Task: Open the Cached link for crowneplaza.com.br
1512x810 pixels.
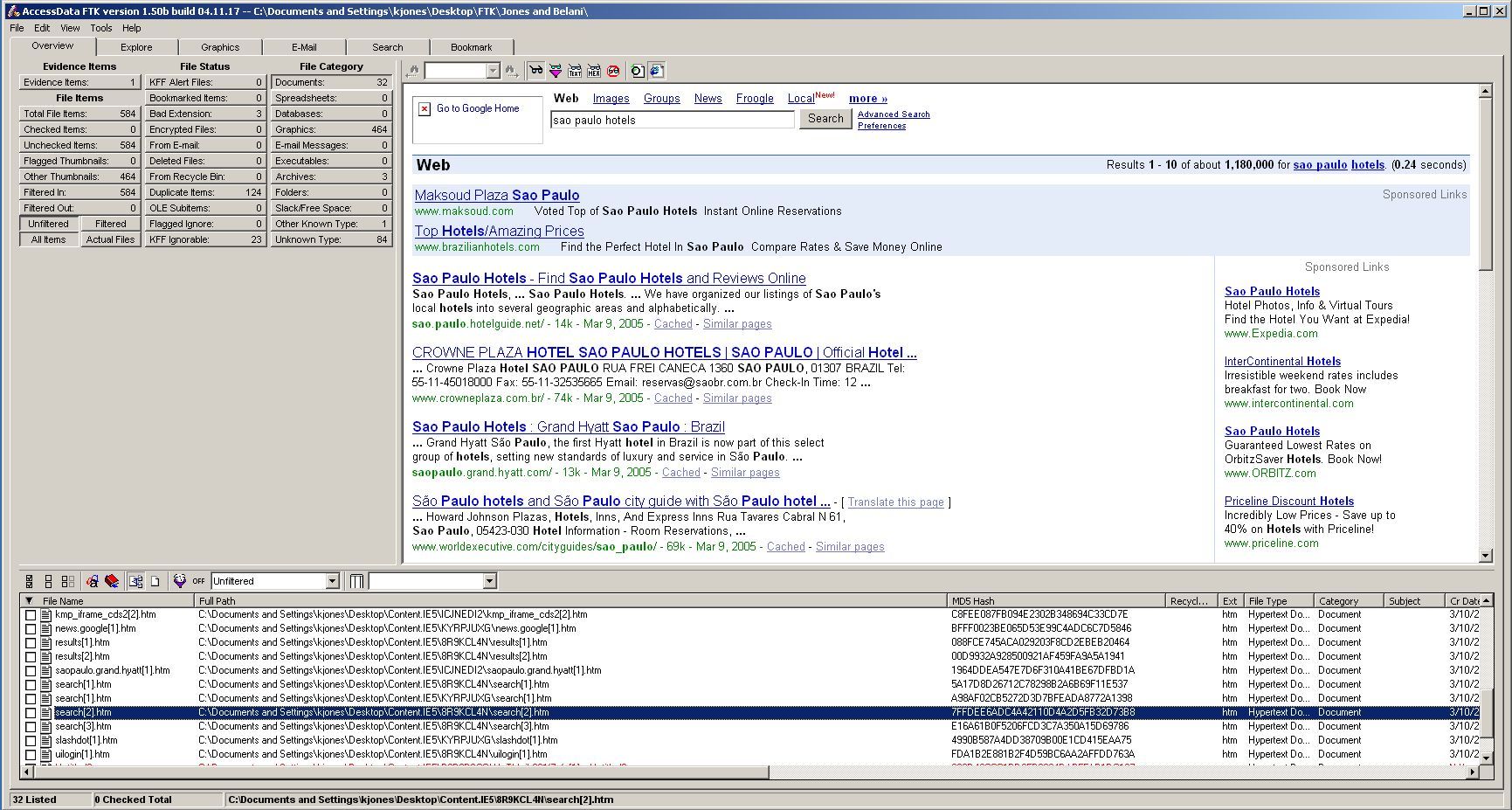Action: pyautogui.click(x=673, y=398)
